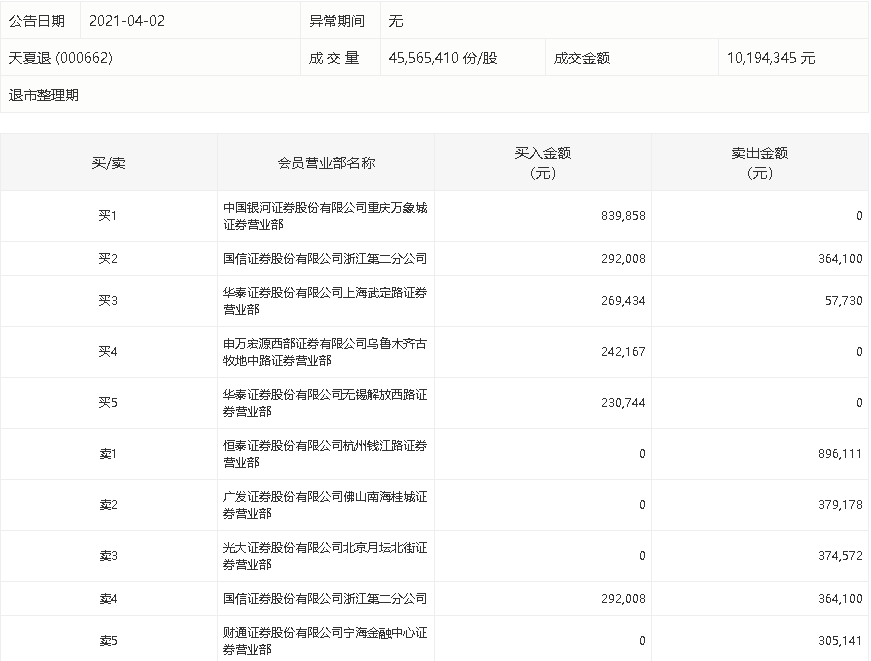
Task: Select the 买2 row label
Action: point(108,258)
